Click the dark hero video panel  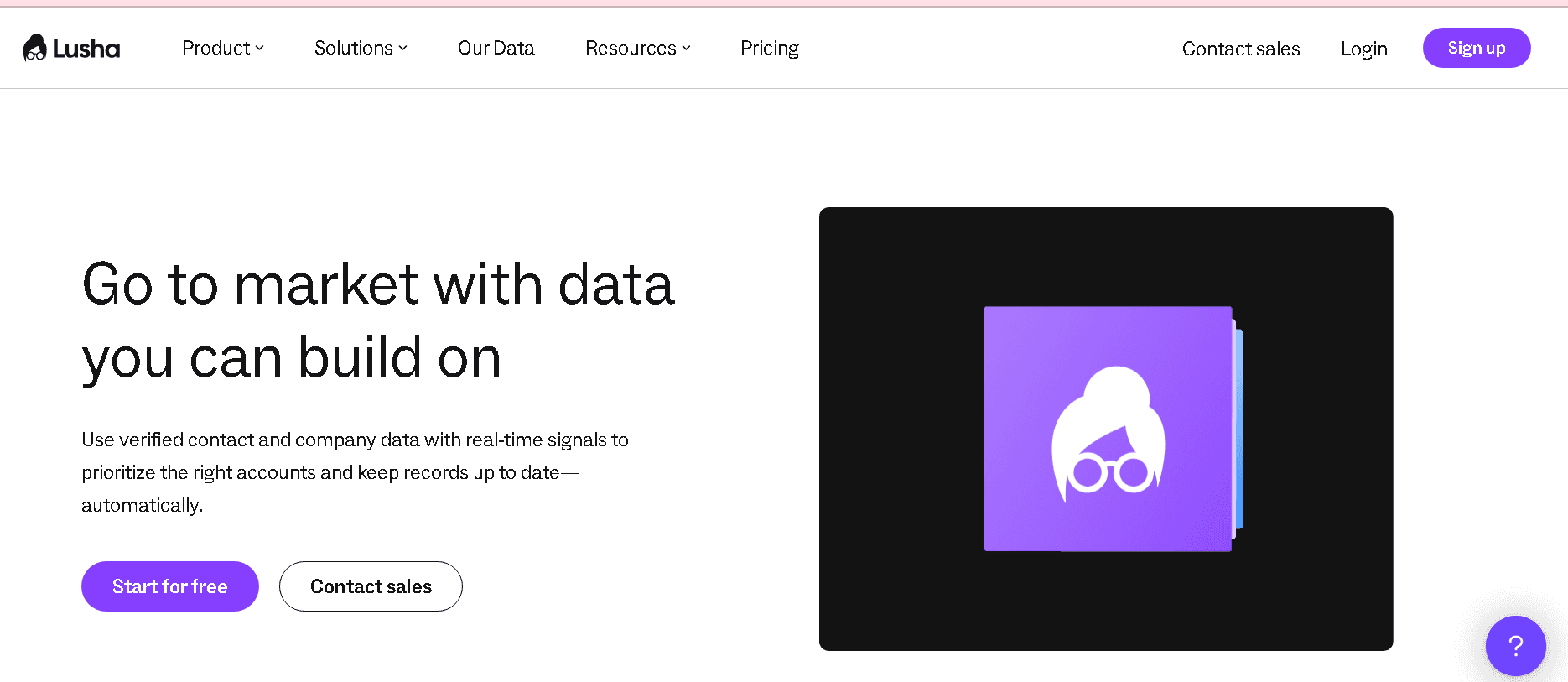(x=1106, y=429)
